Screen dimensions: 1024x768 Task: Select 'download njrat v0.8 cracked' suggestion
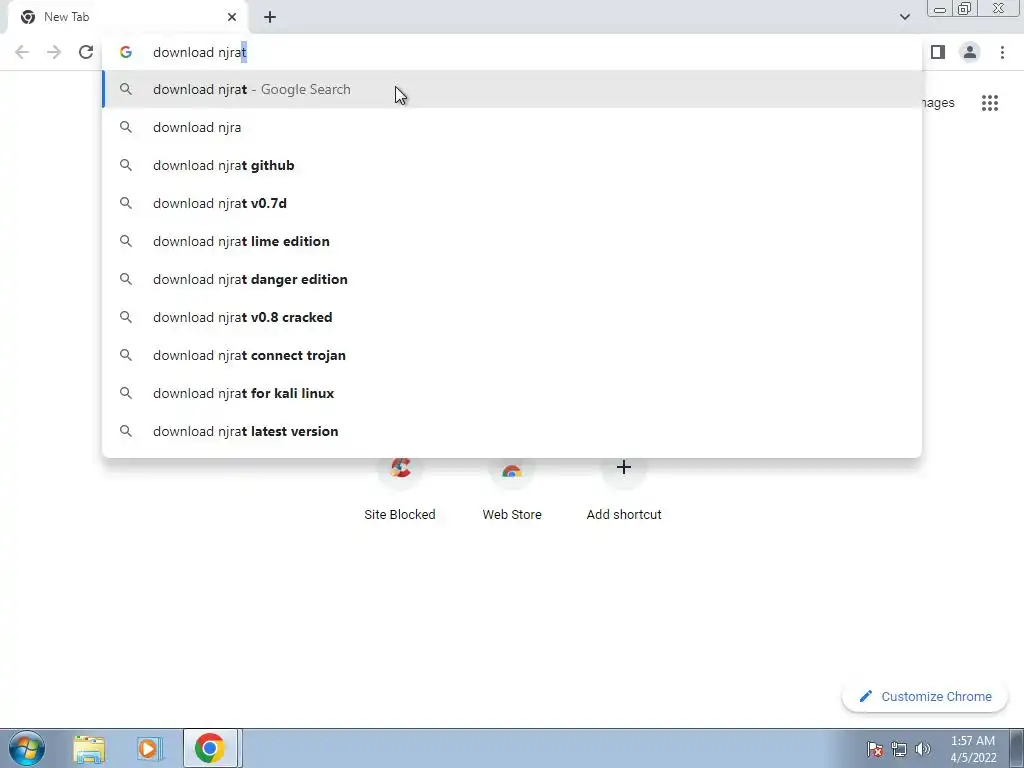[x=512, y=317]
